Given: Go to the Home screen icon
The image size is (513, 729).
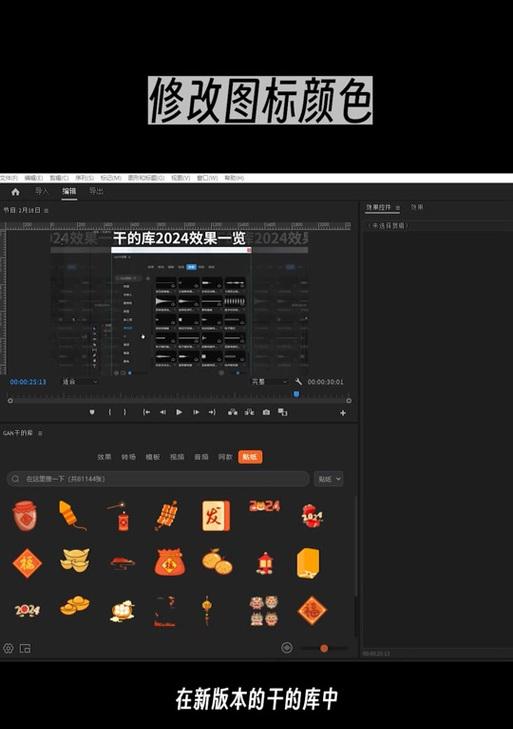Looking at the screenshot, I should coord(15,192).
